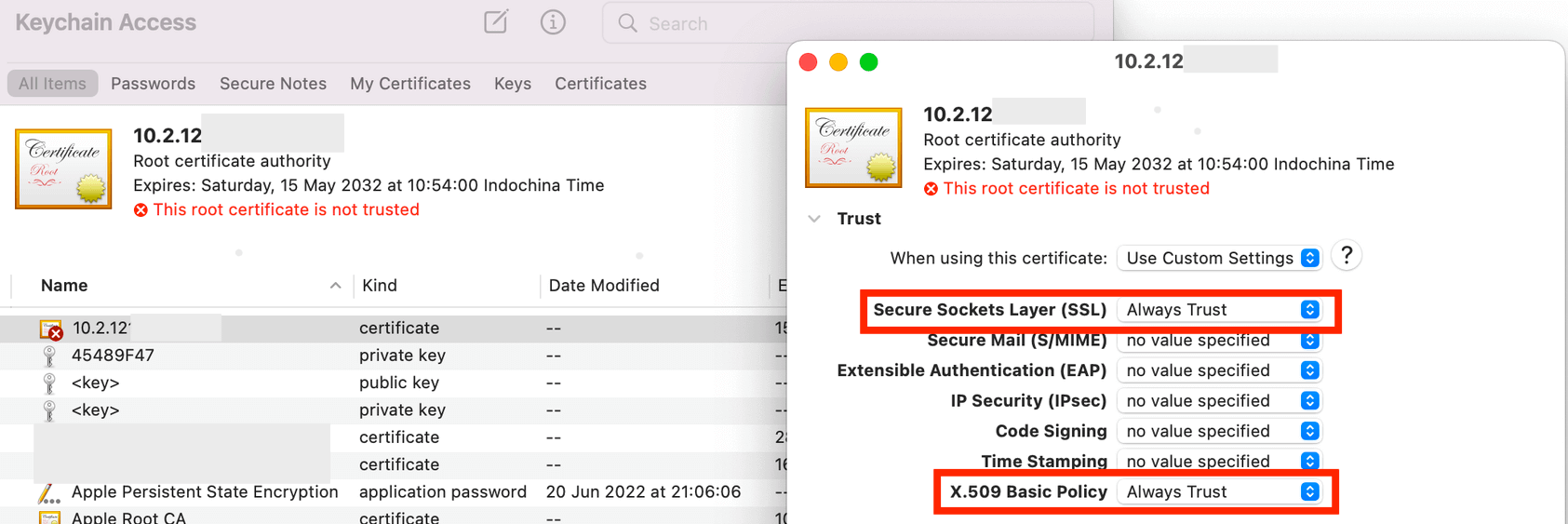Image resolution: width=1568 pixels, height=524 pixels.
Task: Open the Secure Sockets Layer (SSL) dropdown
Action: [1219, 310]
